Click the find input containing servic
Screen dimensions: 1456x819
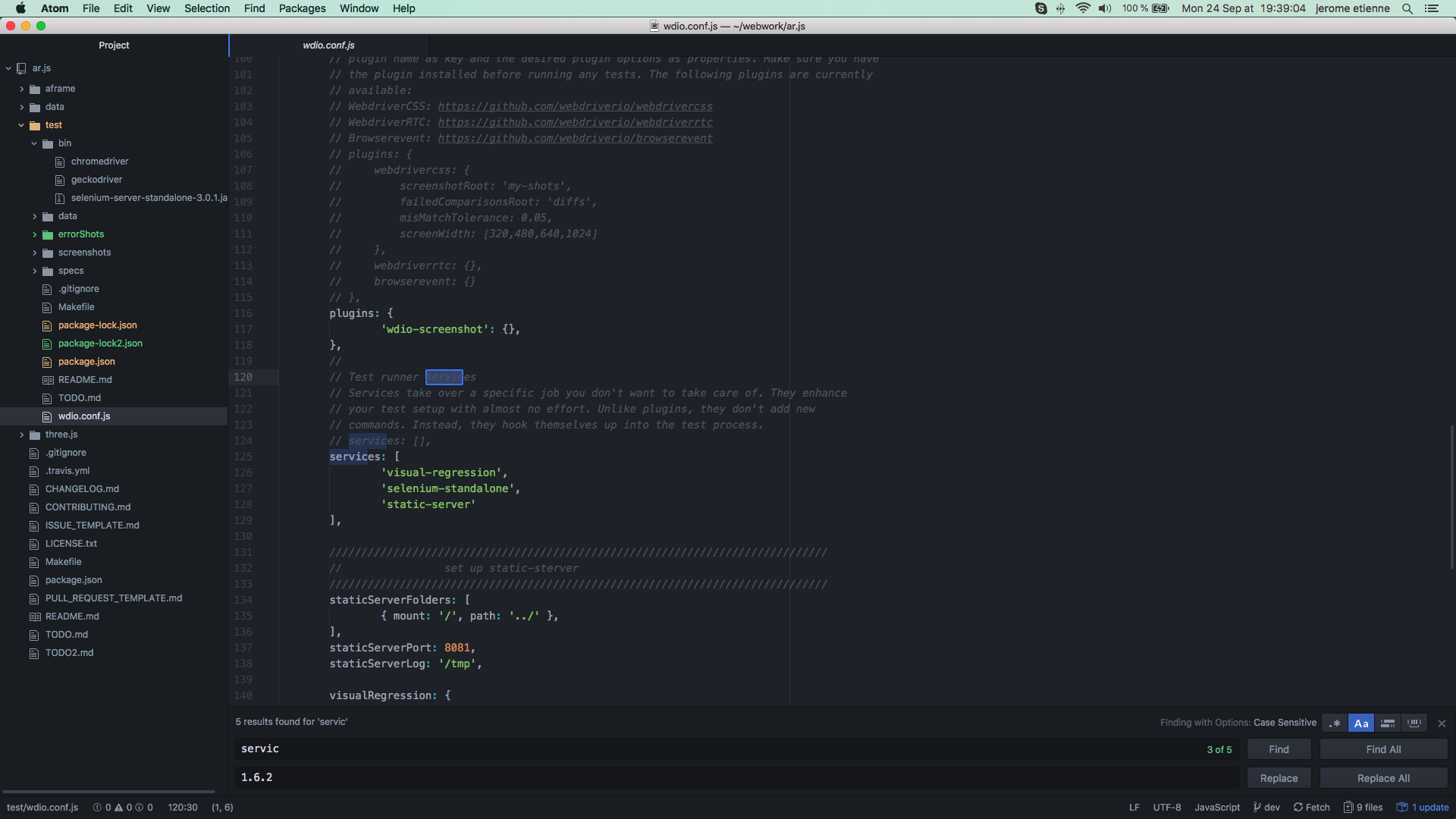coord(713,749)
